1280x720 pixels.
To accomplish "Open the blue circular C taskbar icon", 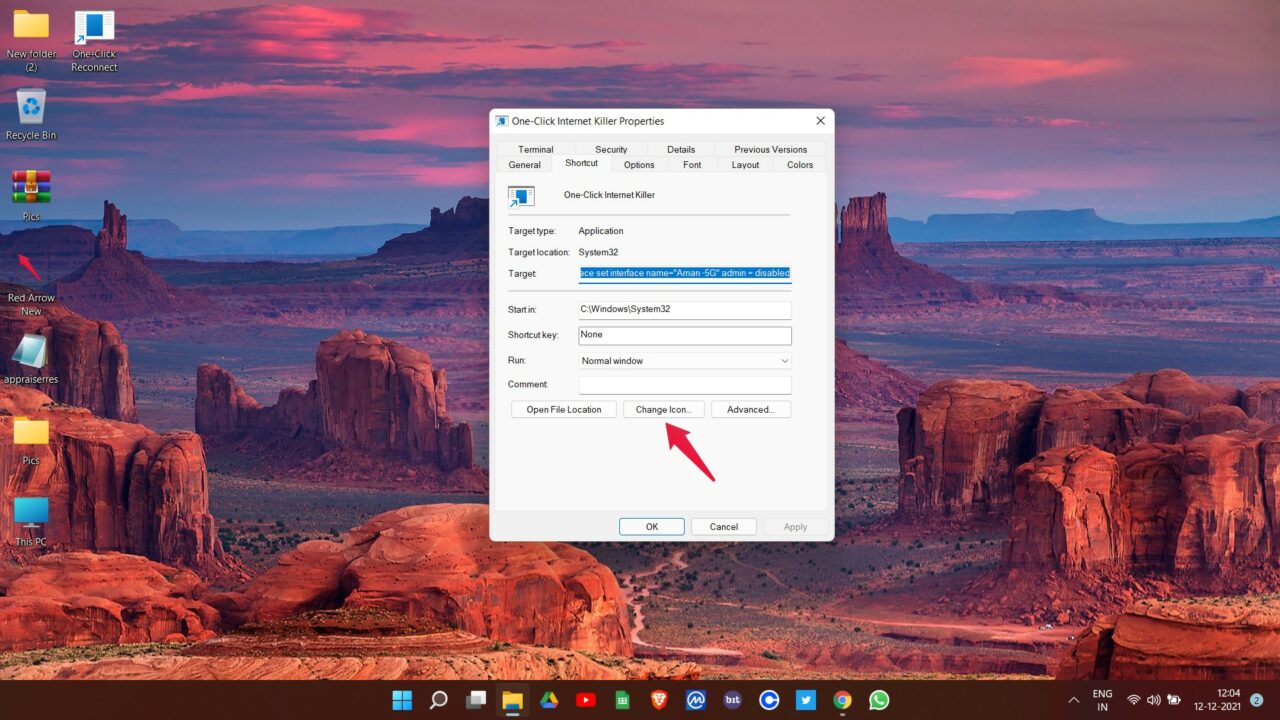I will 769,700.
